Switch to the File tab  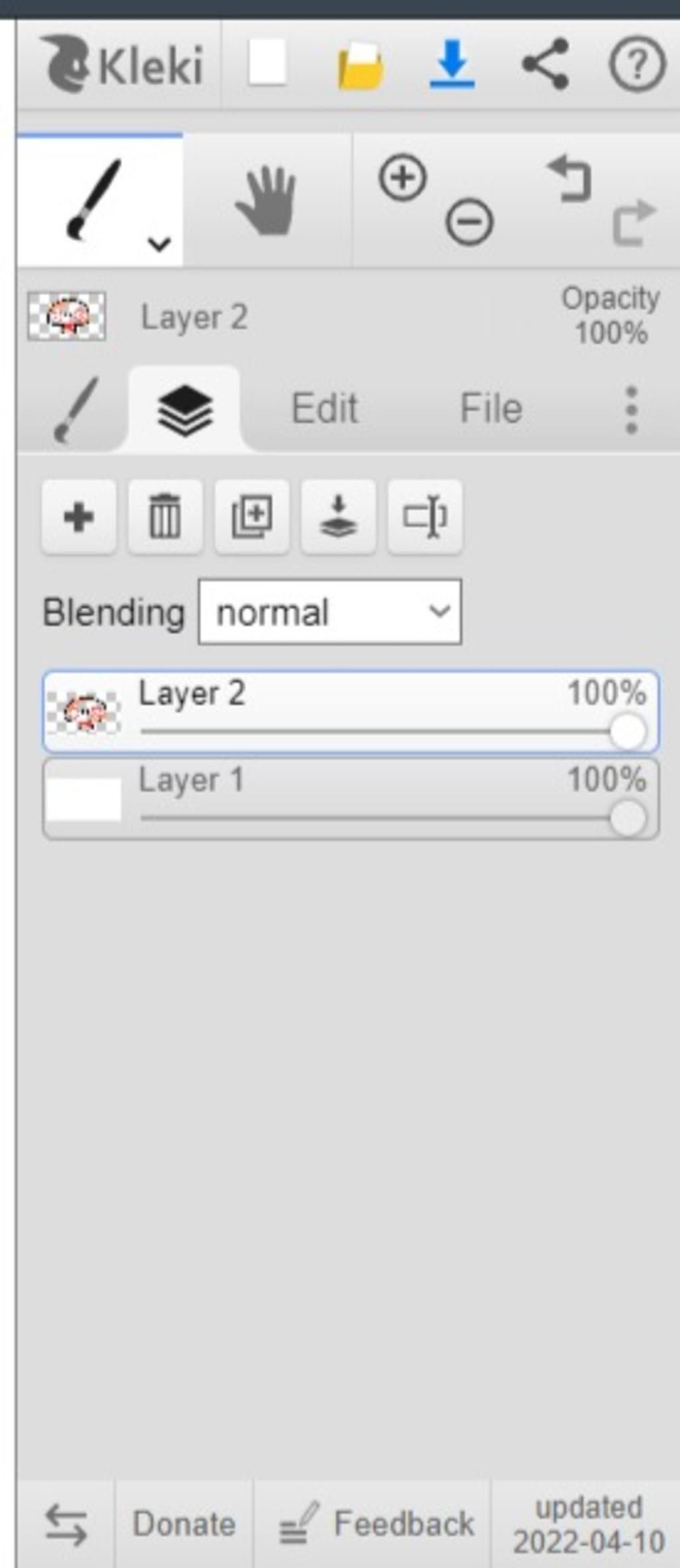pyautogui.click(x=491, y=408)
